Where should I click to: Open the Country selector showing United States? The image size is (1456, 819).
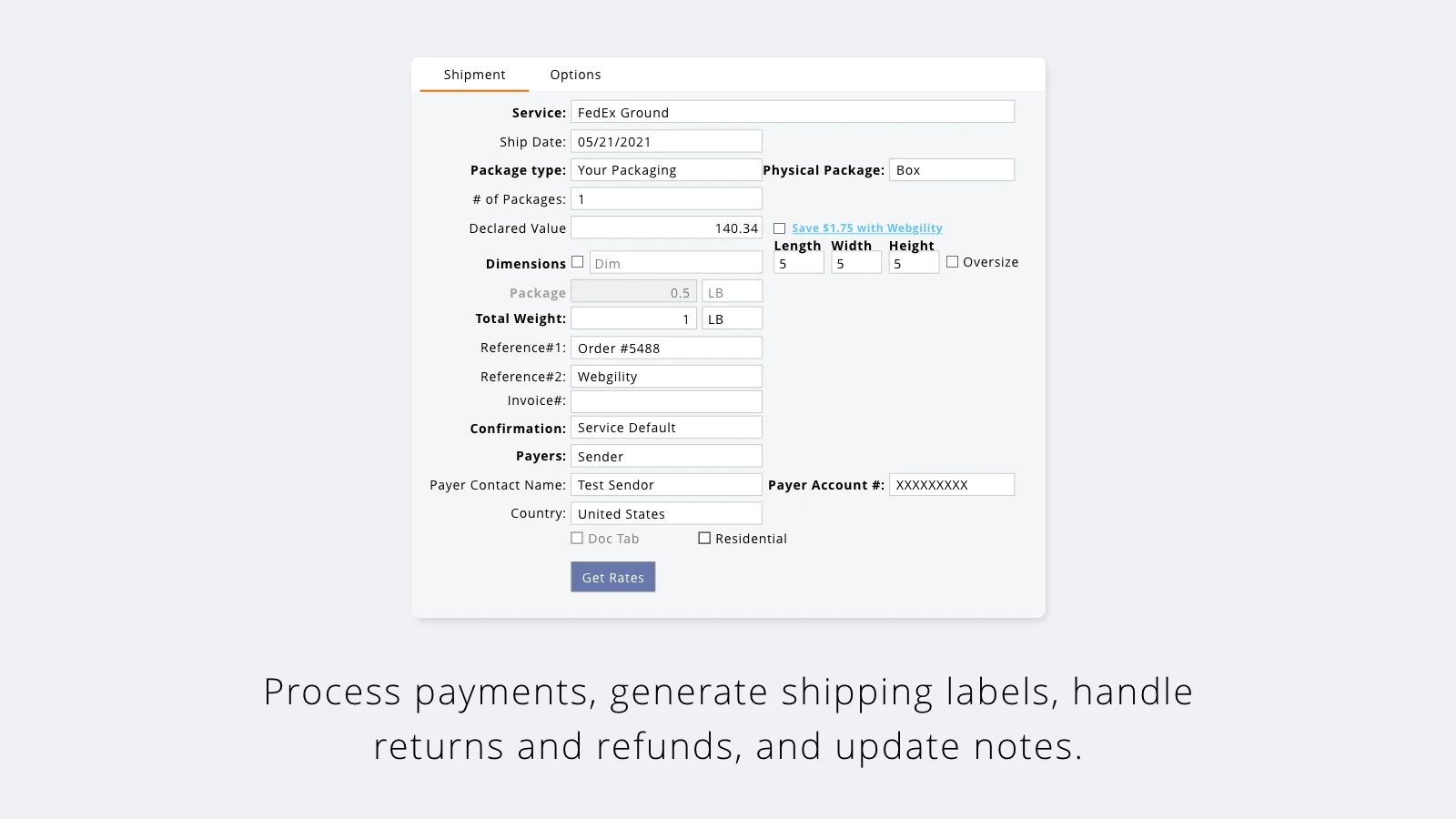click(666, 513)
